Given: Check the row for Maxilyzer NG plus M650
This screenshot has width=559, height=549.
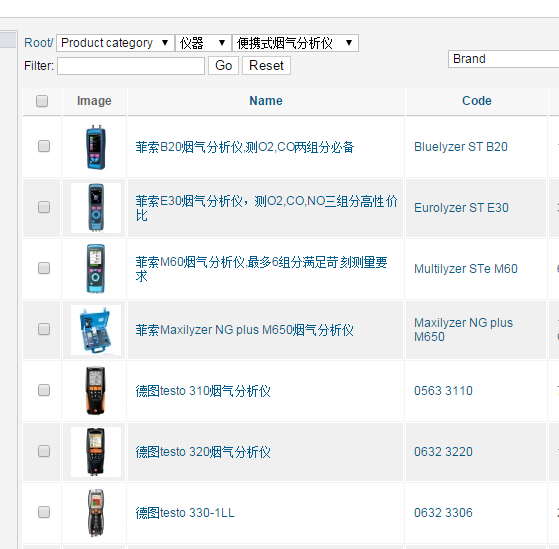Looking at the screenshot, I should (x=44, y=329).
